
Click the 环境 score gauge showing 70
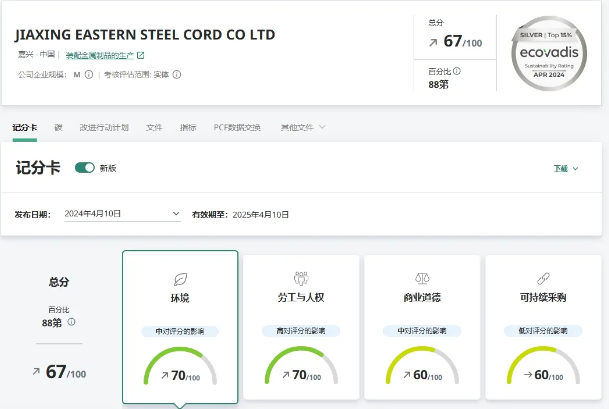tap(180, 368)
